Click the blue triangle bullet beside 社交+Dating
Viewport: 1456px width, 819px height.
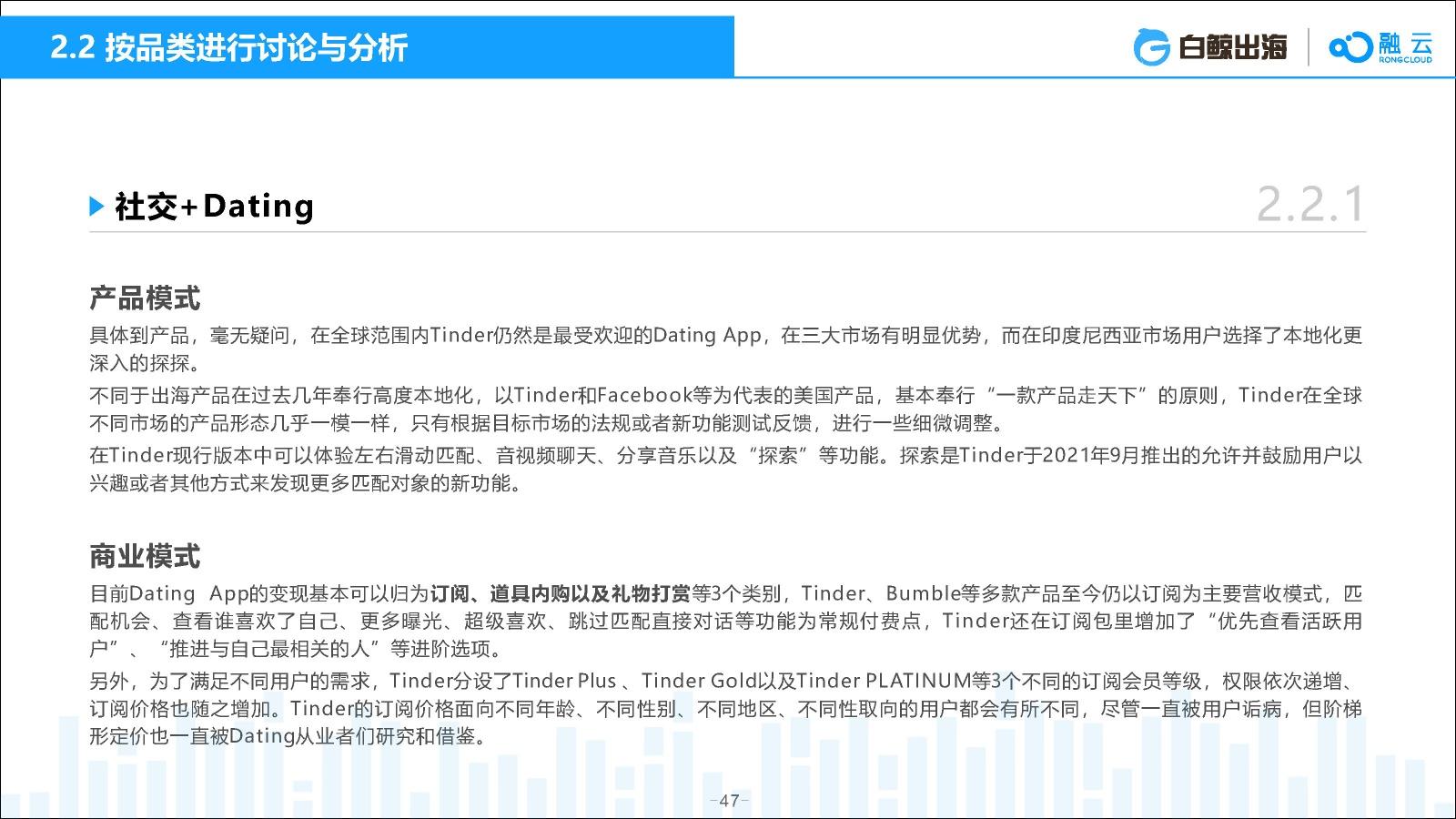97,207
